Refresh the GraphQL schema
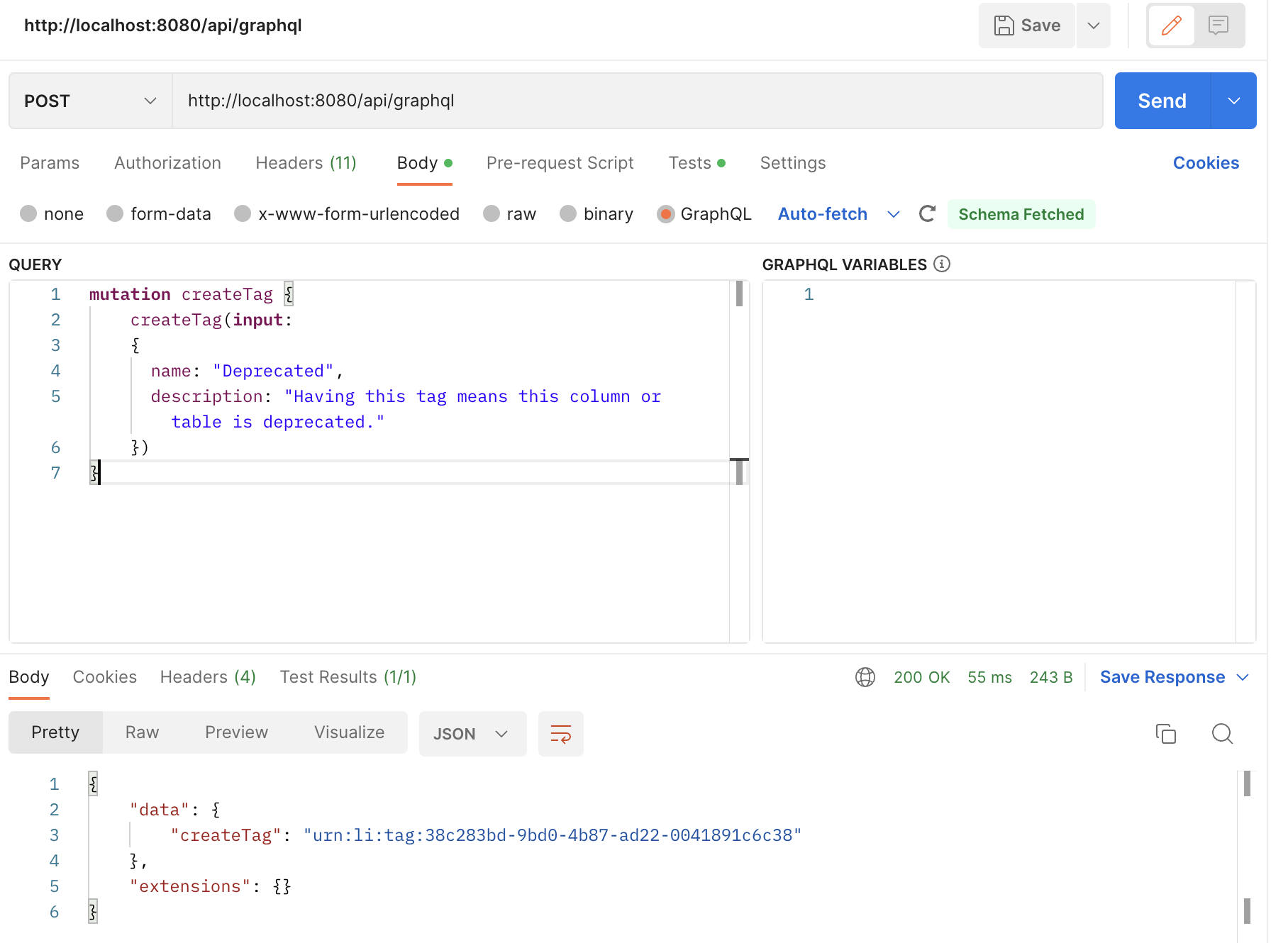The height and width of the screenshot is (943, 1288). (927, 213)
